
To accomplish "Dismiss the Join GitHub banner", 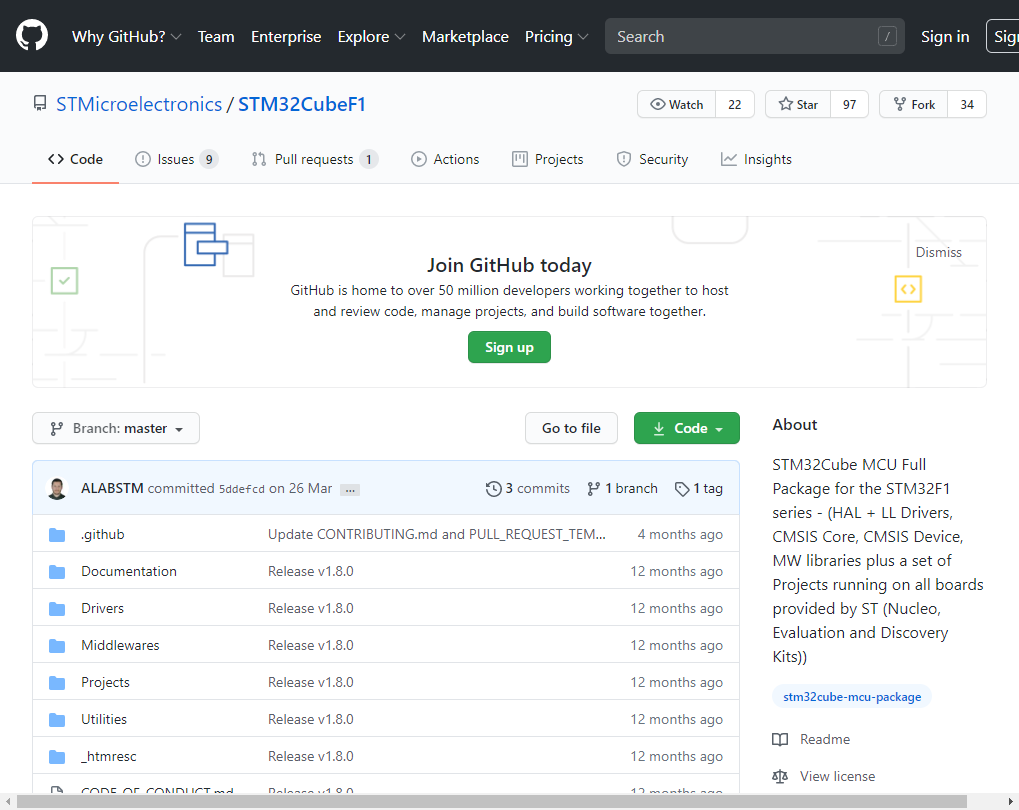I will (x=938, y=252).
